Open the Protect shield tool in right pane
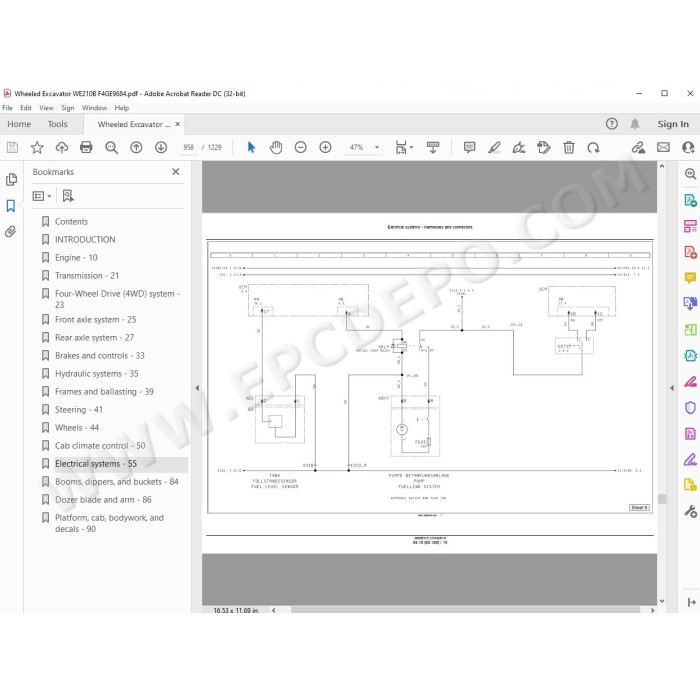Image resolution: width=700 pixels, height=700 pixels. [x=690, y=408]
